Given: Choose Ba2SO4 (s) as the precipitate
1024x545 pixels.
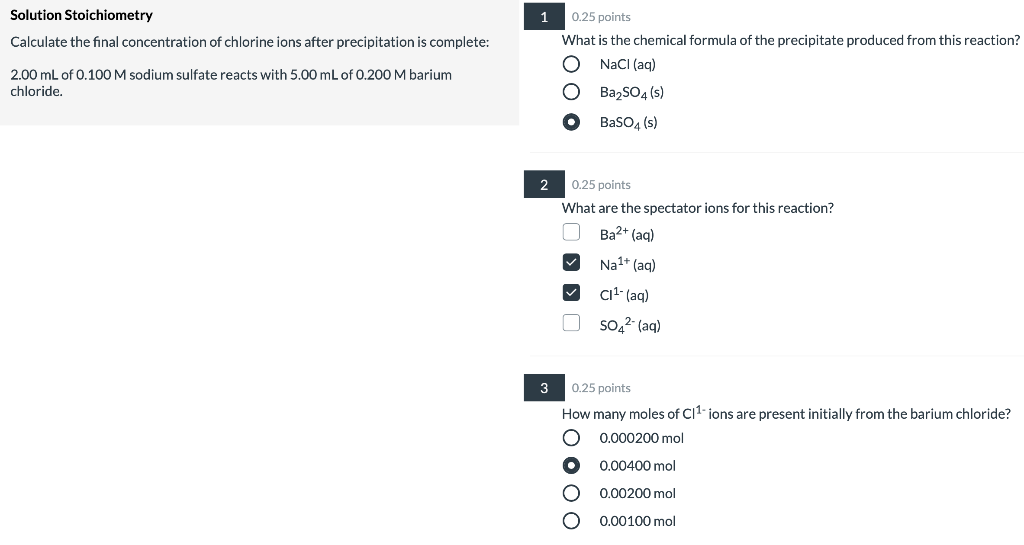Looking at the screenshot, I should tap(571, 93).
